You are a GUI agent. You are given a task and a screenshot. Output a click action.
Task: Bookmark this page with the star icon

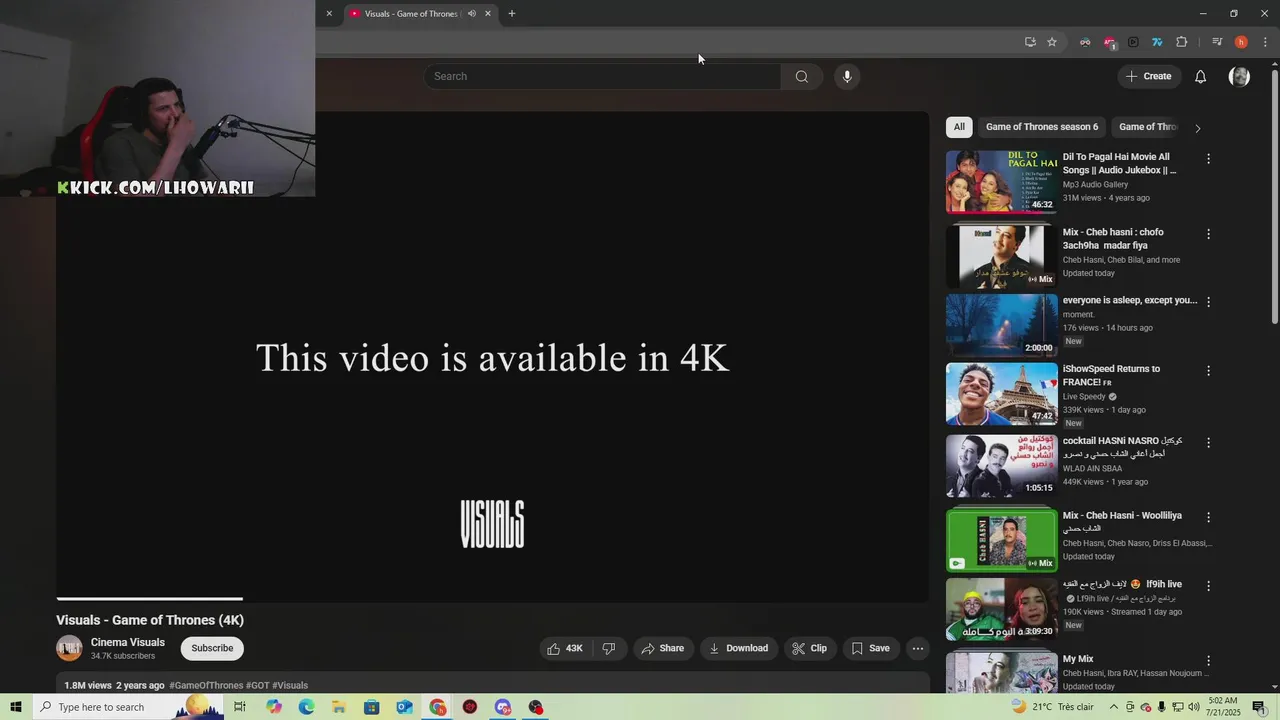1052,42
